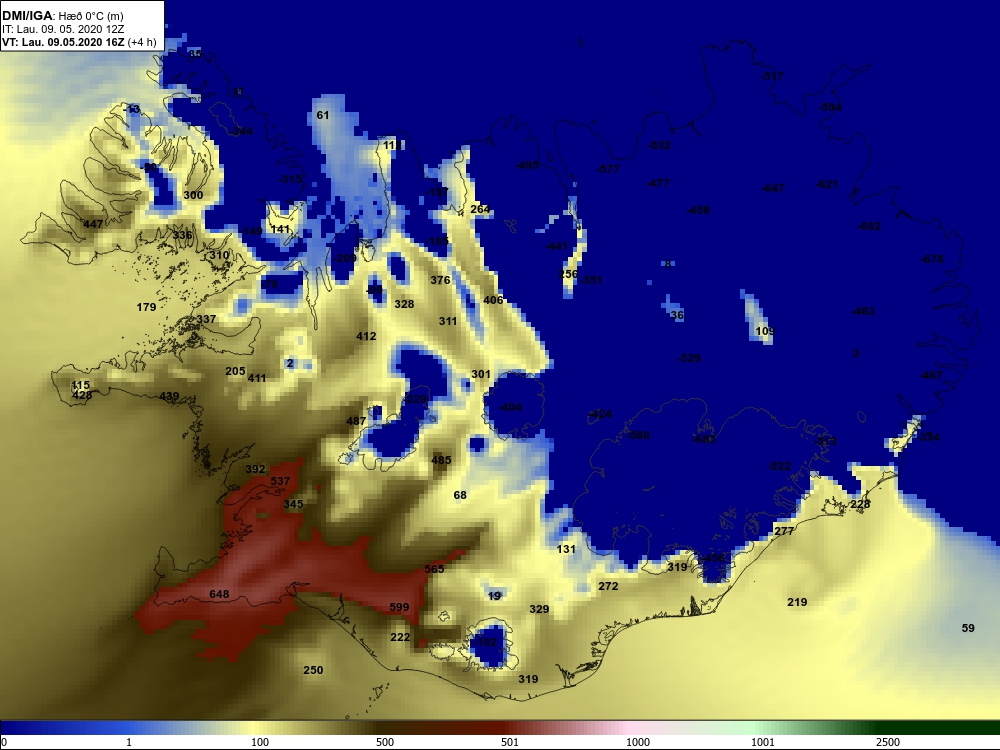Click the map value '59' near the east edge

[968, 628]
